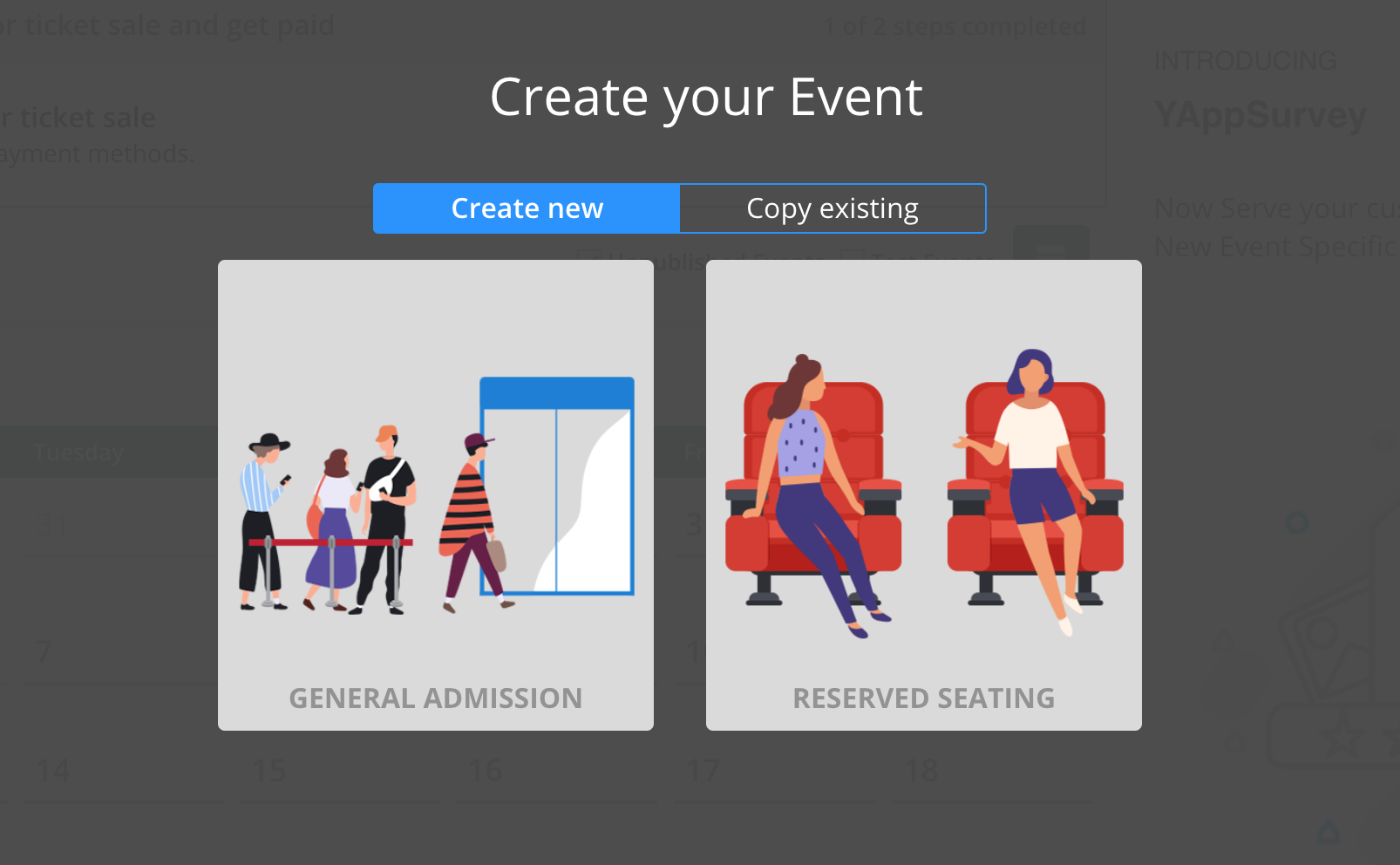Click the red theater seat illustration

(x=811, y=488)
